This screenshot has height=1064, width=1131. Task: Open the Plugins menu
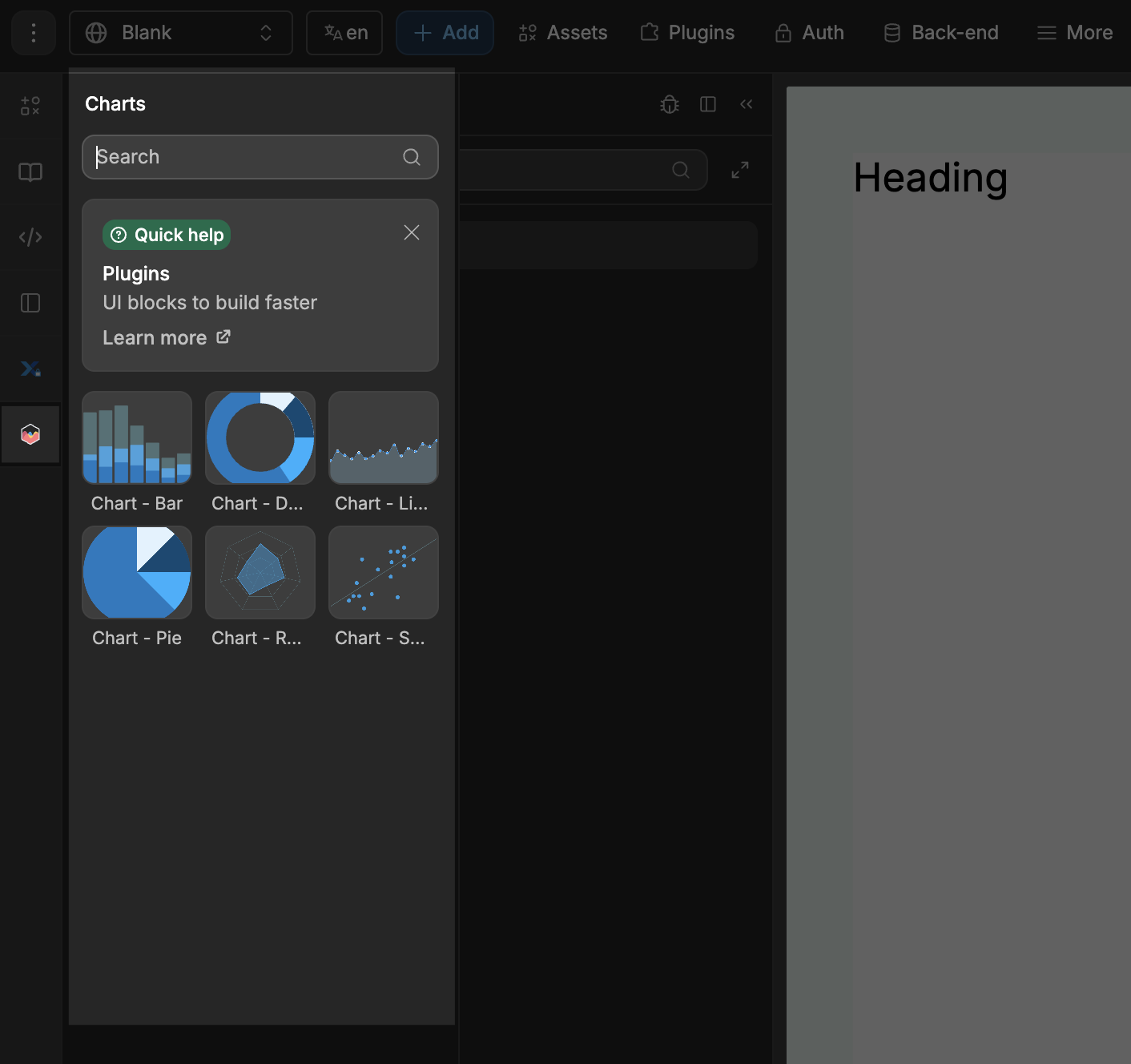(686, 33)
